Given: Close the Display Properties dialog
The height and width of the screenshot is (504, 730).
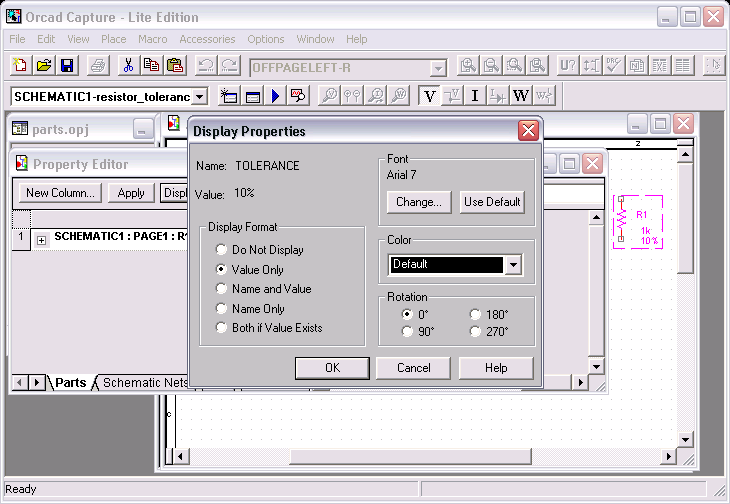Looking at the screenshot, I should [x=528, y=131].
